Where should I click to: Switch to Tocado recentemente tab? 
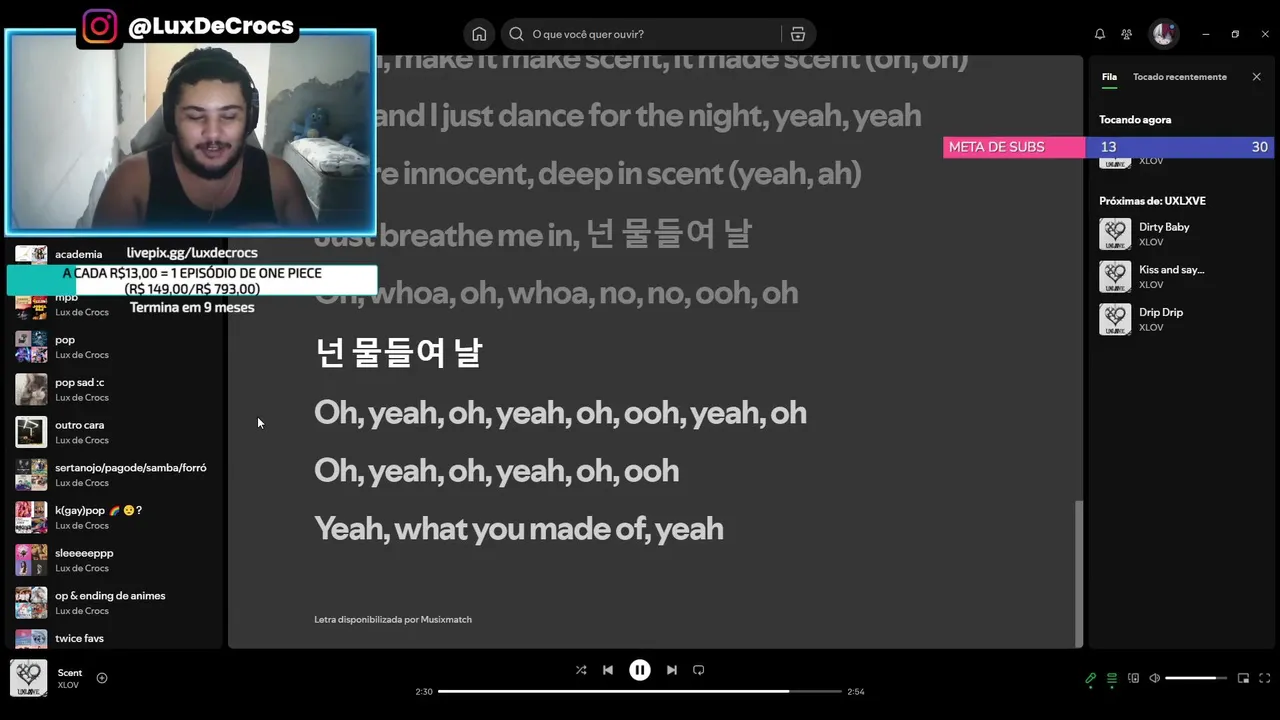(x=1180, y=77)
